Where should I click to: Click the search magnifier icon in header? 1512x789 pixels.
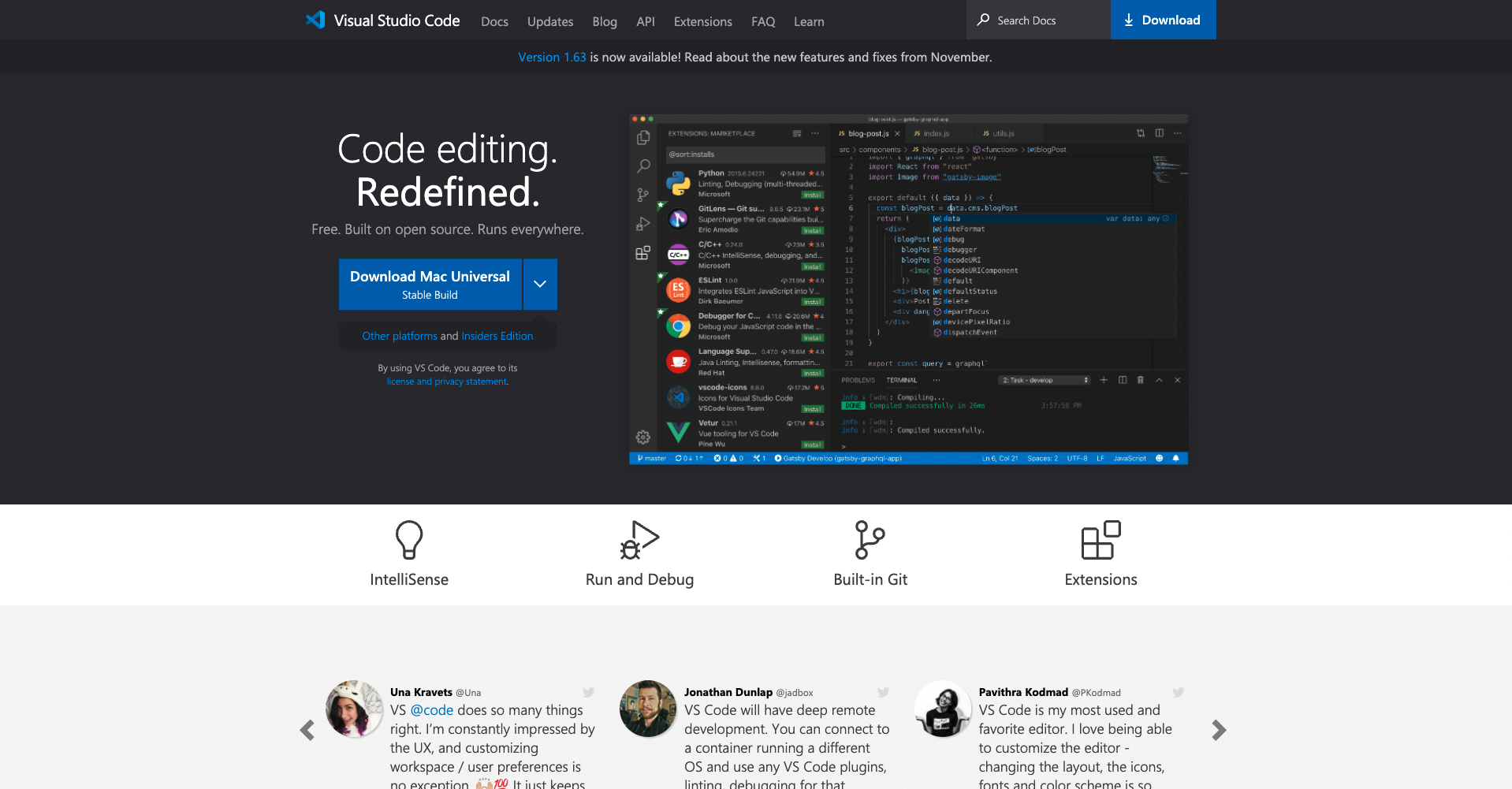point(983,20)
